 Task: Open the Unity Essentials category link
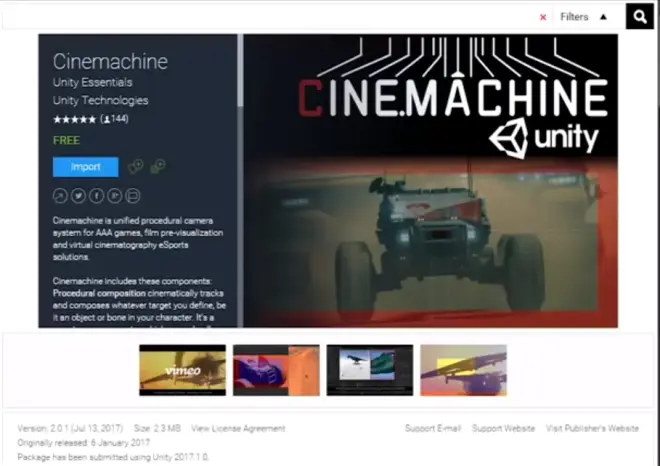point(93,82)
